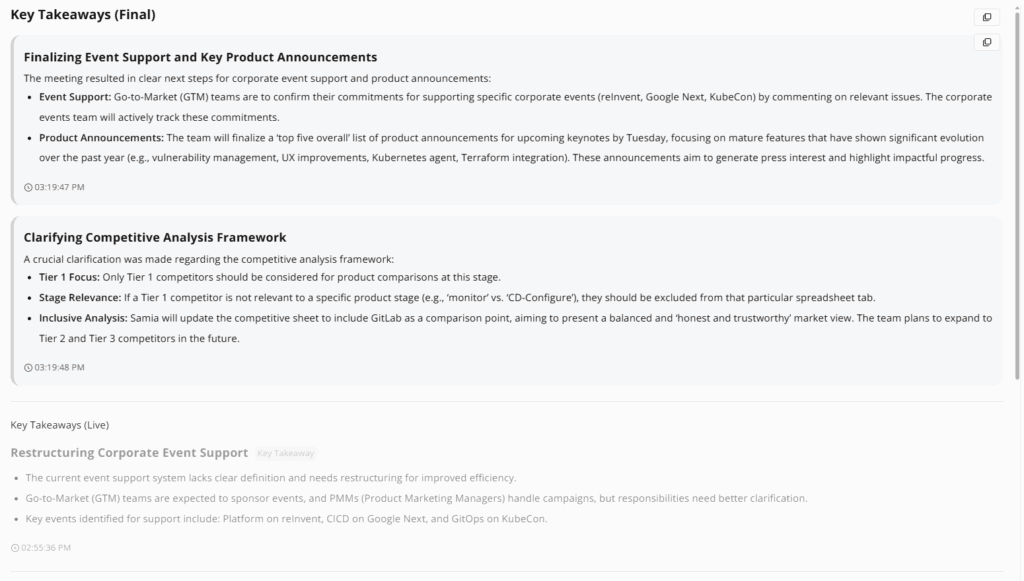This screenshot has width=1024, height=581.
Task: Click the copy icon above the first takeaway card
Action: (x=987, y=16)
